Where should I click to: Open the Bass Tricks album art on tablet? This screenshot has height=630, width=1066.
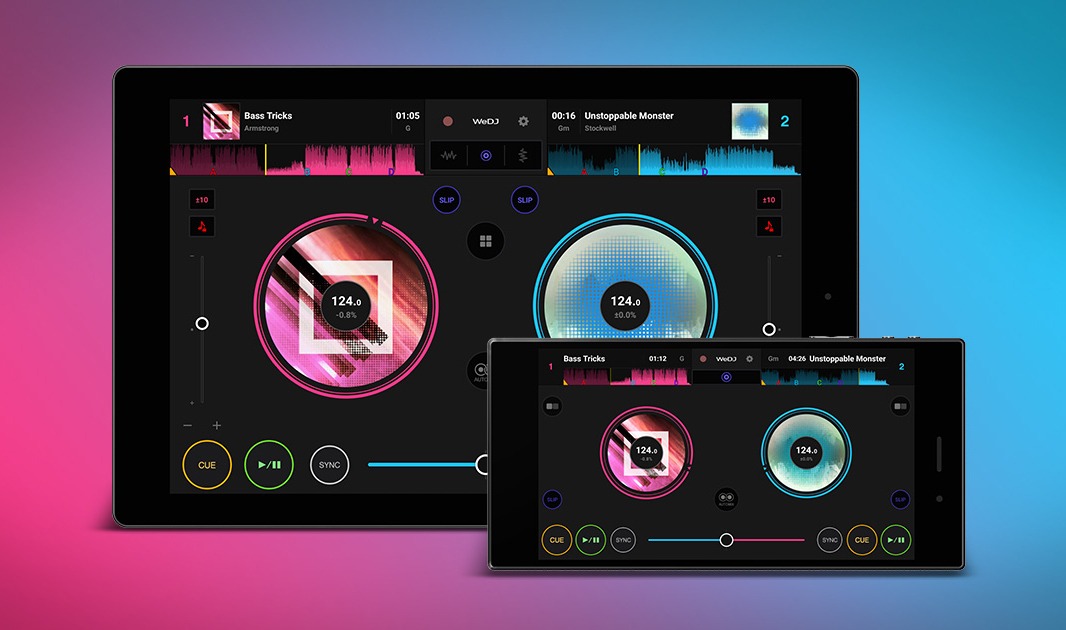coord(221,121)
